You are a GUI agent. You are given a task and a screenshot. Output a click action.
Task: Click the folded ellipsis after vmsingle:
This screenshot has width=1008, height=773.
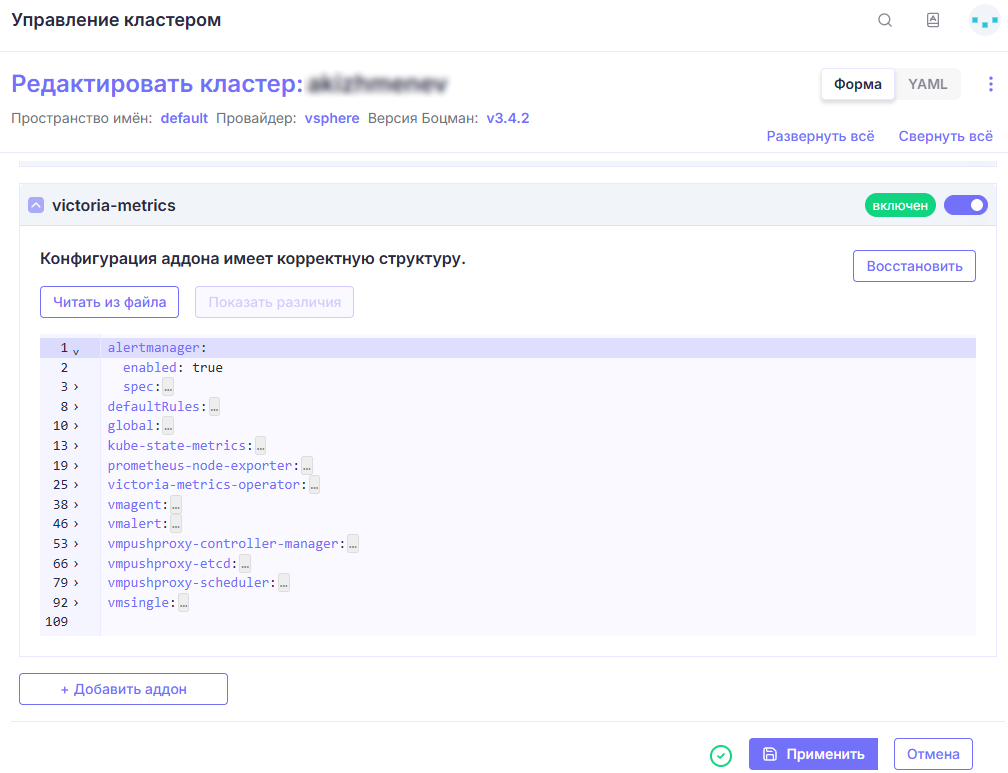183,603
